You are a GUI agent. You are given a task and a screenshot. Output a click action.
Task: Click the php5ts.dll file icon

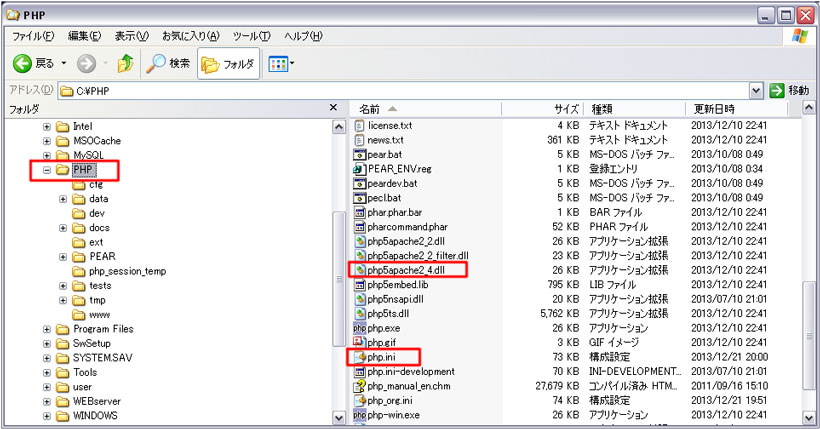click(x=359, y=314)
